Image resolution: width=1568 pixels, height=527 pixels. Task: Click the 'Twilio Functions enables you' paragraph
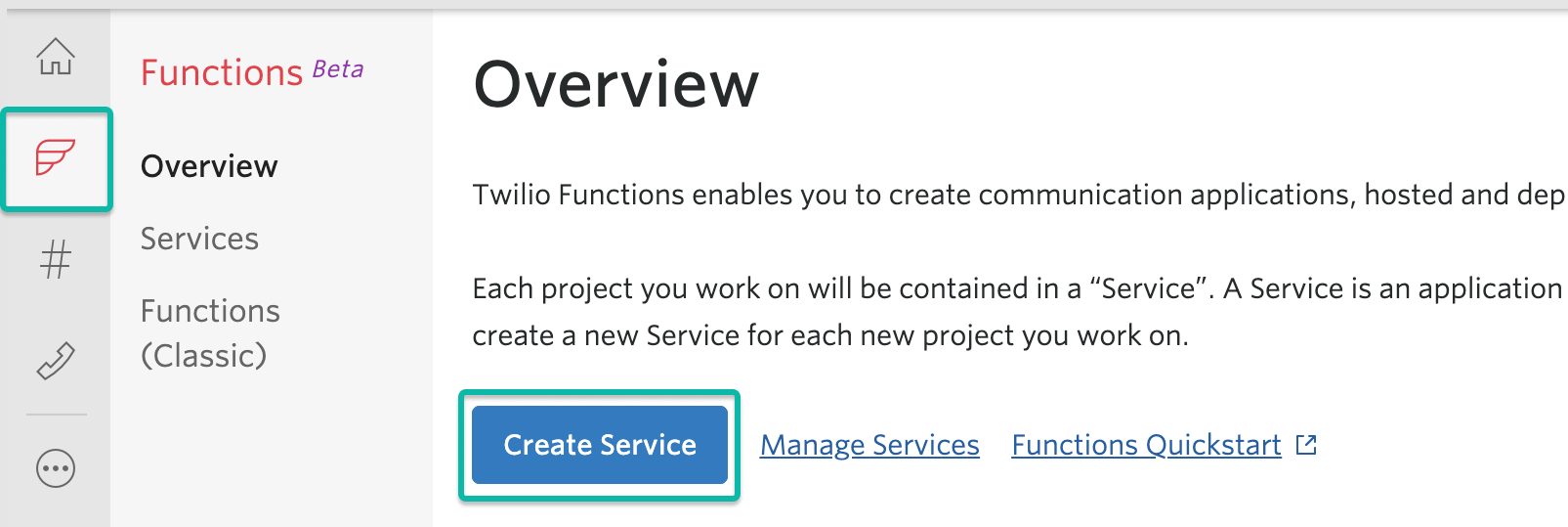tap(1016, 195)
